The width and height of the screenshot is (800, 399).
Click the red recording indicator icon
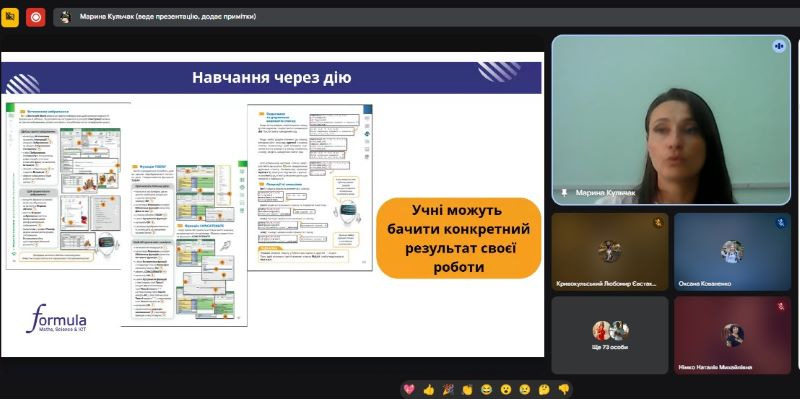point(36,17)
